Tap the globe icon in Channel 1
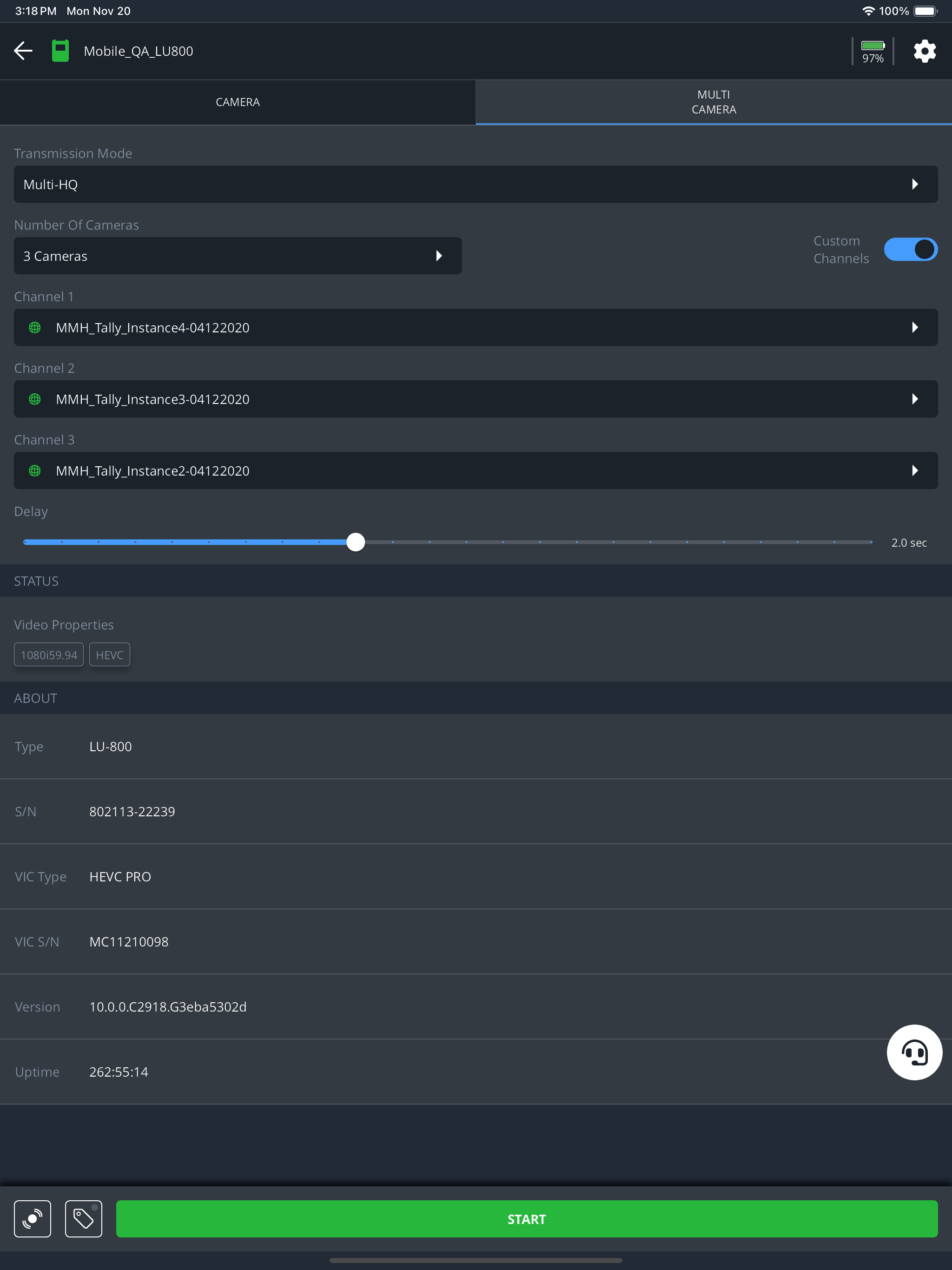 point(34,327)
